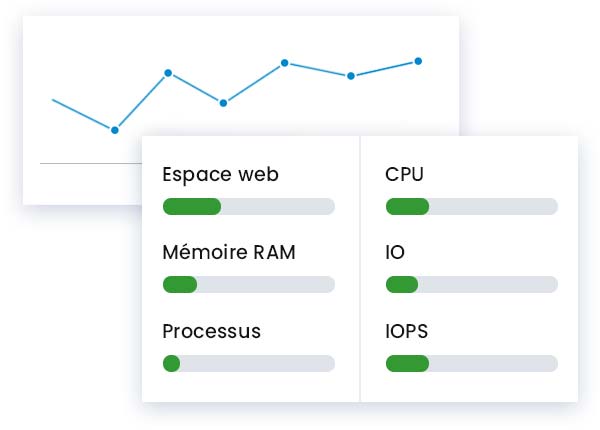
Task: Click the Mémoire RAM usage bar
Action: click(248, 285)
